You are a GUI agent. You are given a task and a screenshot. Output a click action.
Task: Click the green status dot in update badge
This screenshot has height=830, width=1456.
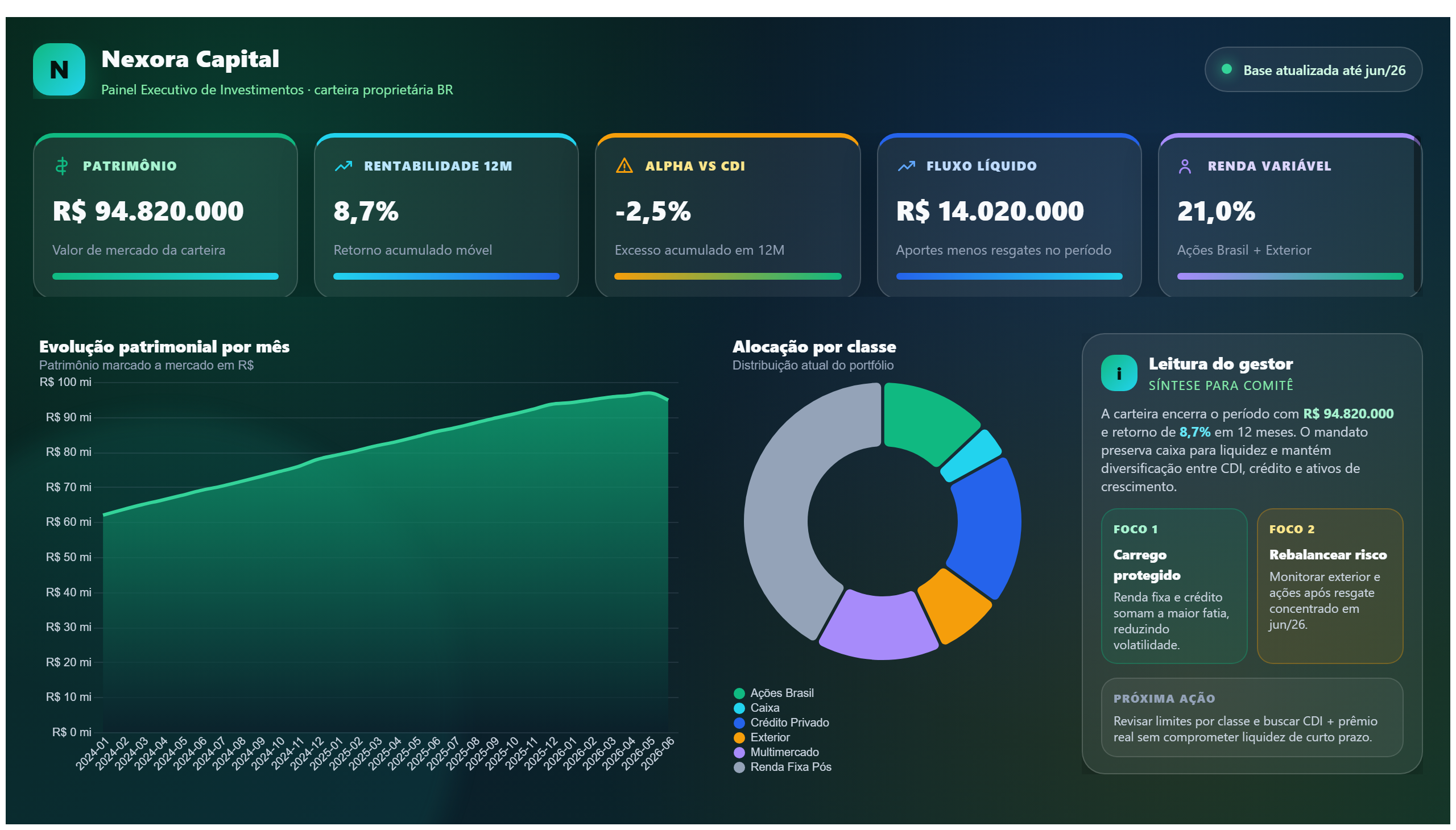coord(1226,69)
